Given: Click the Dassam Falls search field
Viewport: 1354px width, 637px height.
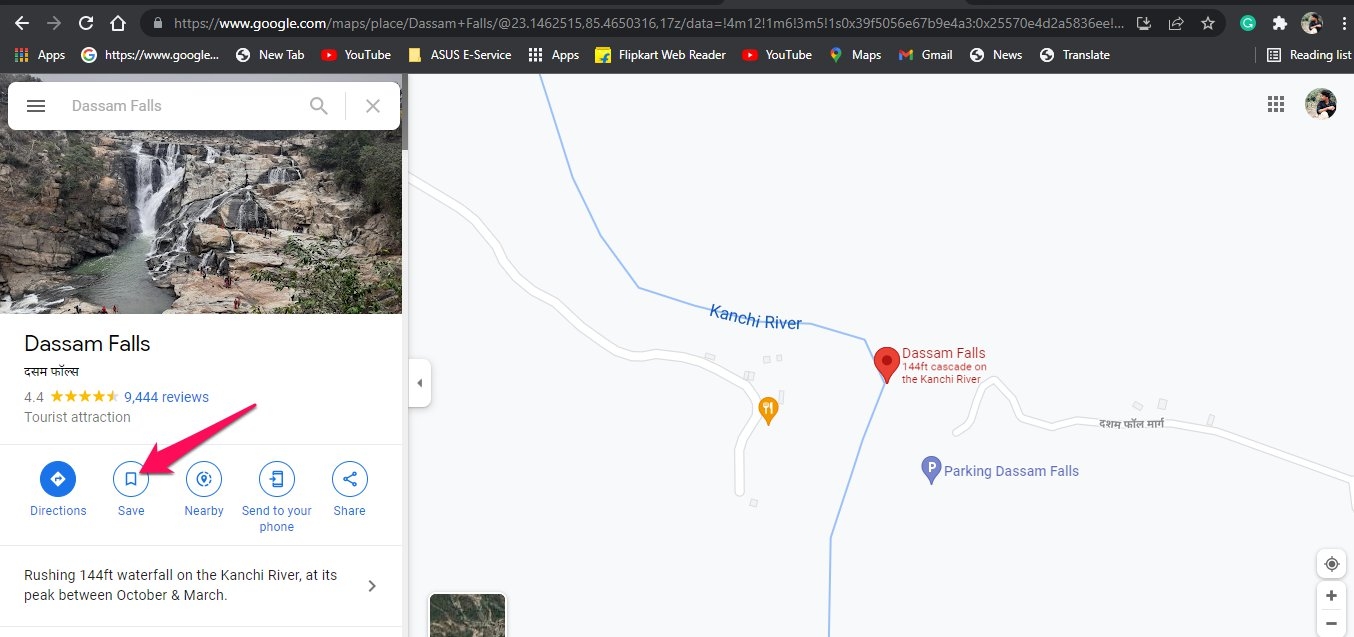Looking at the screenshot, I should click(180, 106).
